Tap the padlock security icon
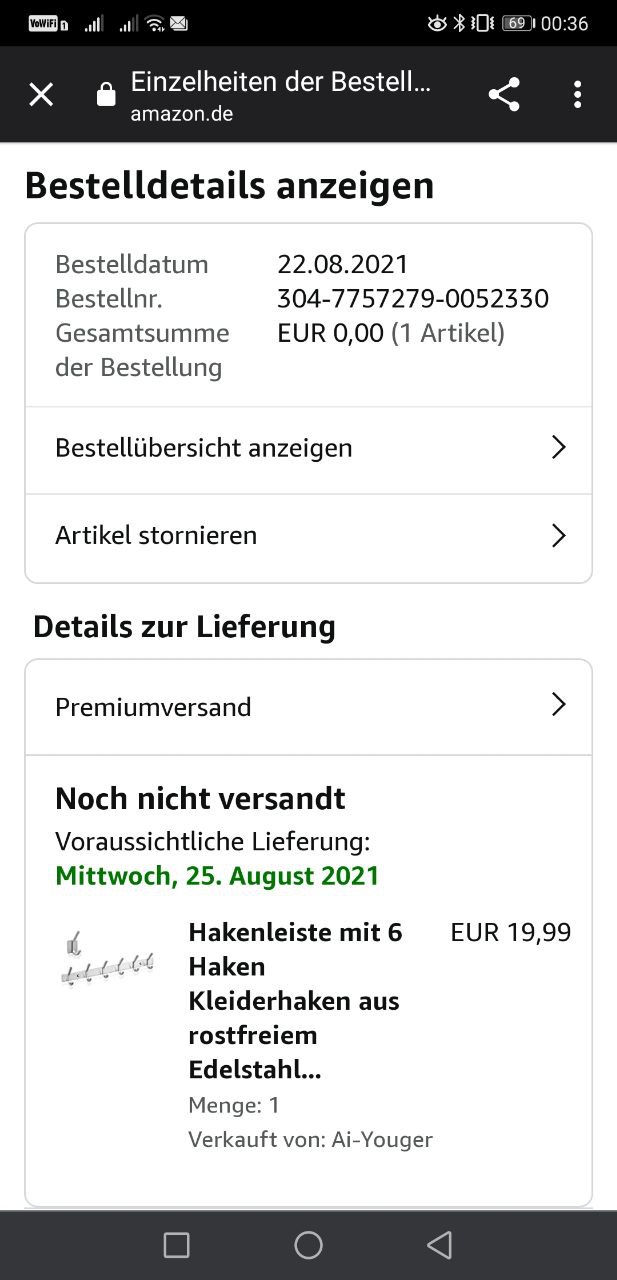The width and height of the screenshot is (617, 1280). 106,95
